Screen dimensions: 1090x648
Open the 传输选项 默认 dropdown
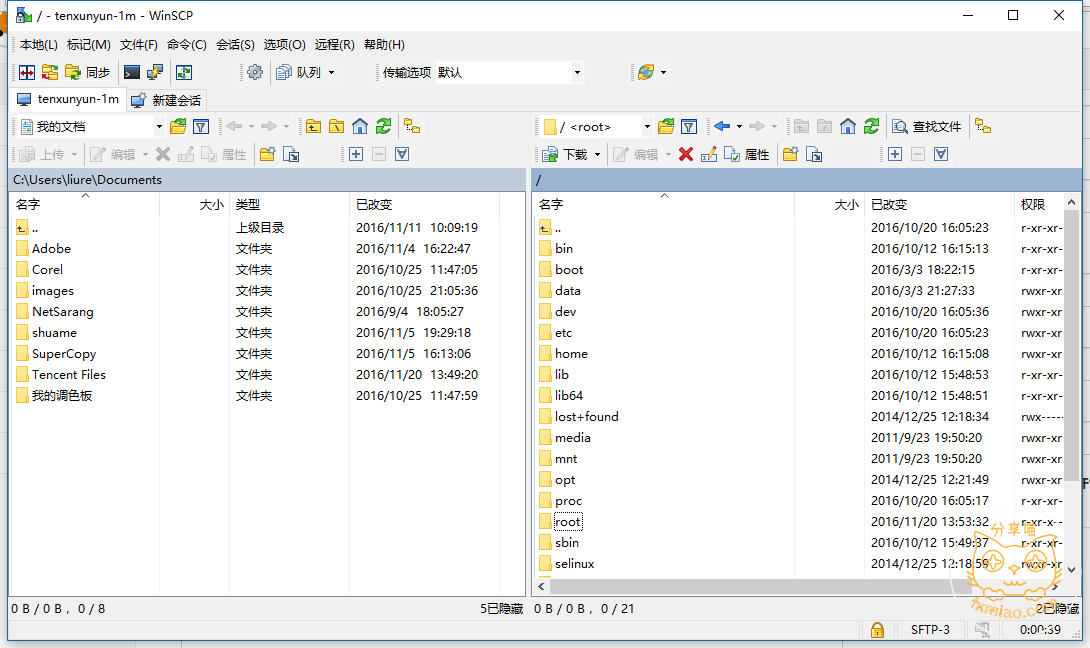pos(577,72)
